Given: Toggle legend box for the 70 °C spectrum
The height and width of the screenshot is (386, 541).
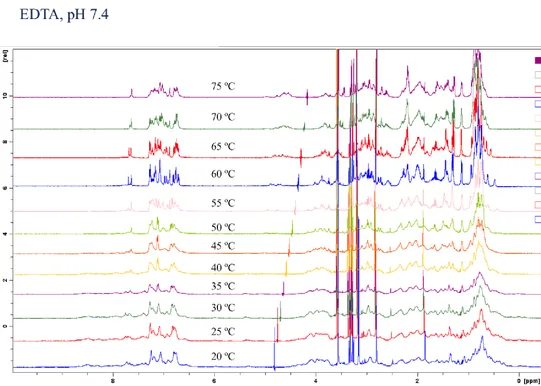Looking at the screenshot, I should point(538,75).
